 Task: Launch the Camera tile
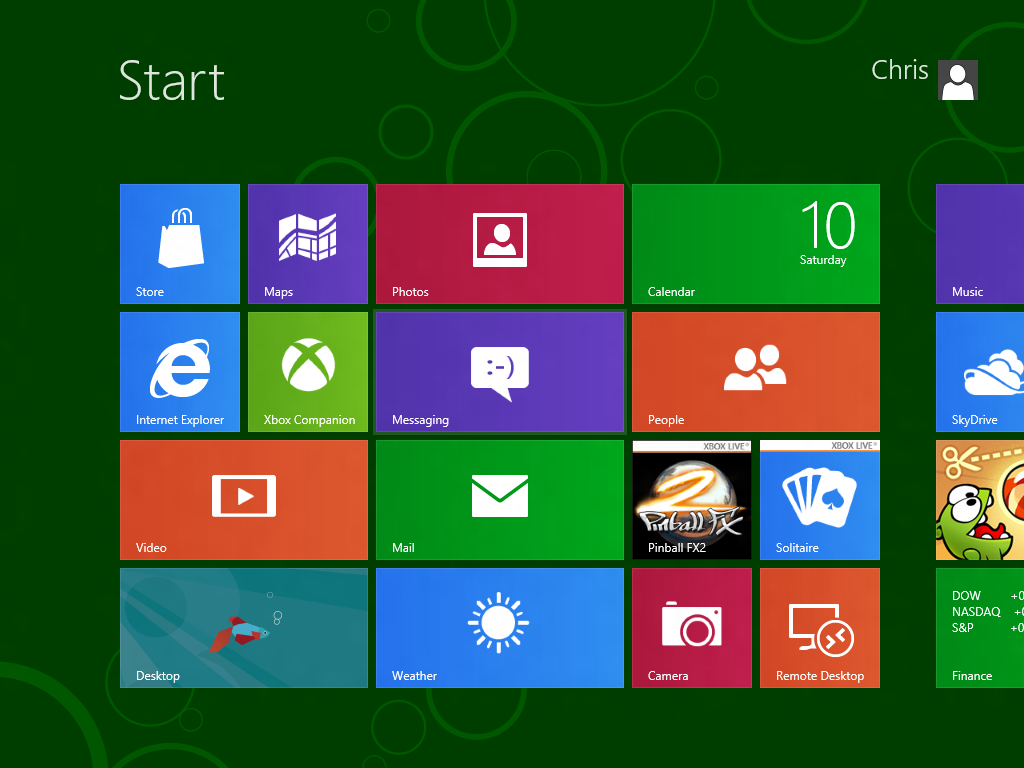pos(692,627)
